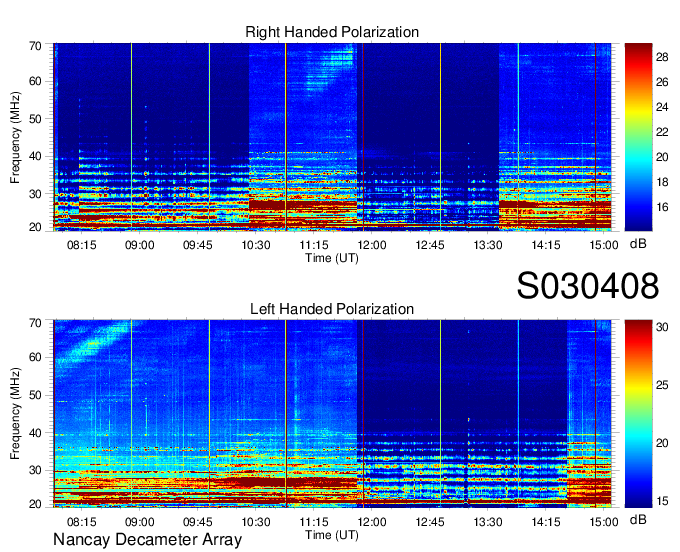This screenshot has width=680, height=552.
Task: Click the 14:15 tick under right-handed plot
Action: pos(546,245)
